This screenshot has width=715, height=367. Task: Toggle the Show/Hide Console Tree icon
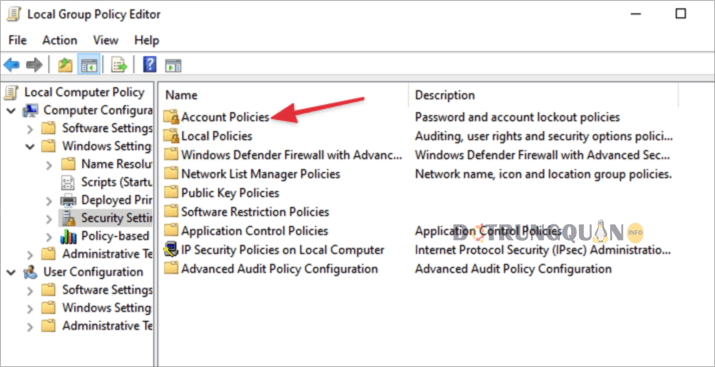tap(89, 65)
